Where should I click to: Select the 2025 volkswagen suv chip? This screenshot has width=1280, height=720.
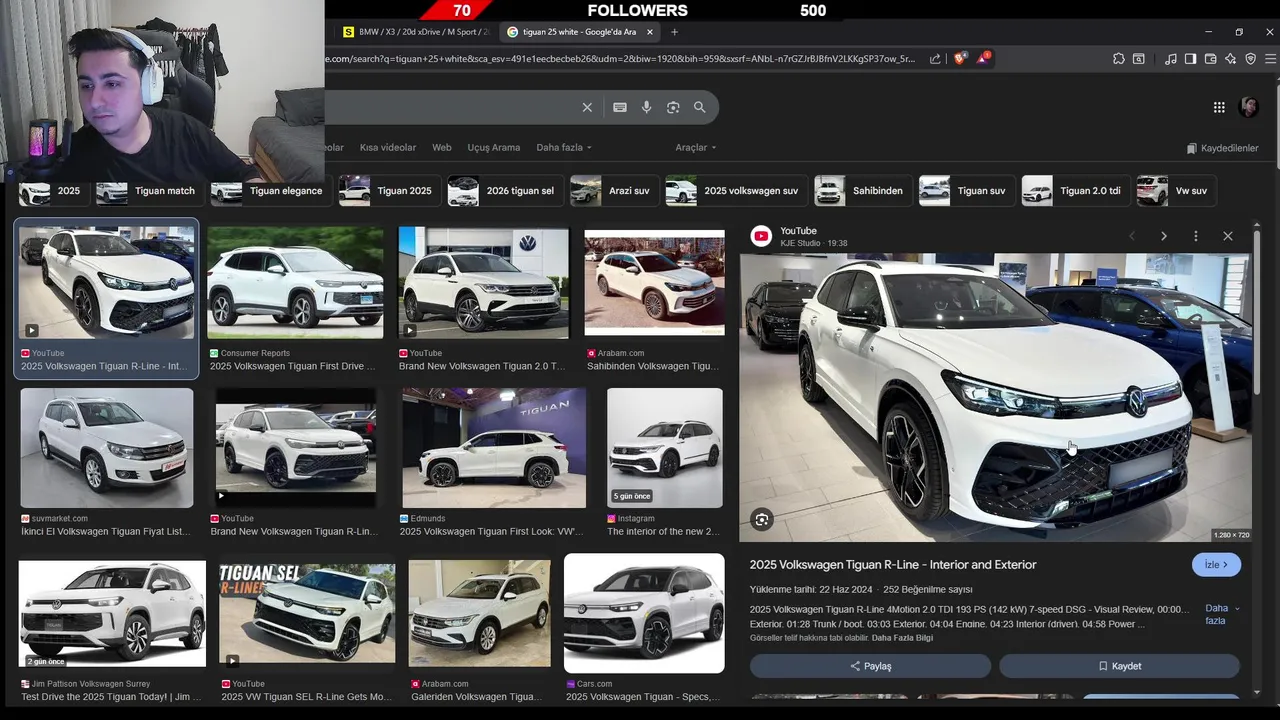735,191
